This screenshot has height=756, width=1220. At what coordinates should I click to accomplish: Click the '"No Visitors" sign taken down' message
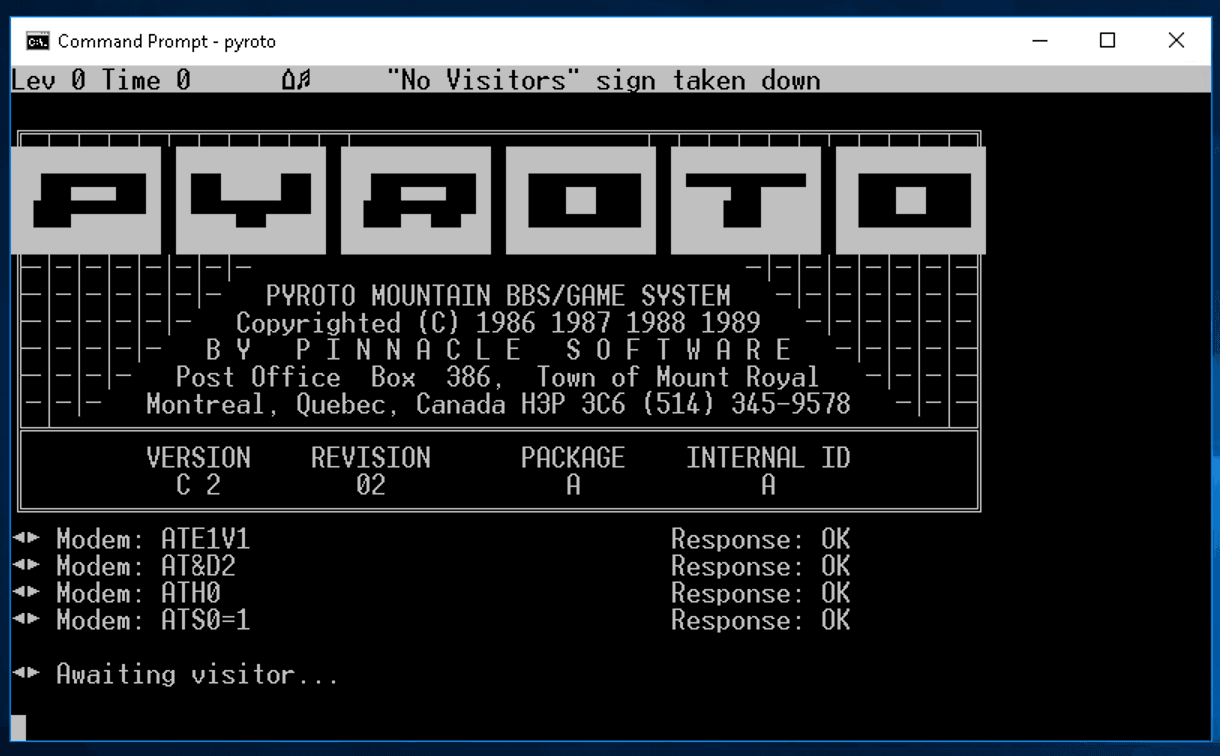(604, 81)
